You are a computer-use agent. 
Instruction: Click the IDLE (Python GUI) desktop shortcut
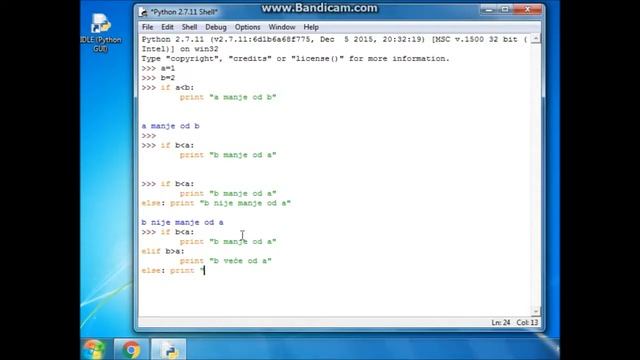pos(100,33)
